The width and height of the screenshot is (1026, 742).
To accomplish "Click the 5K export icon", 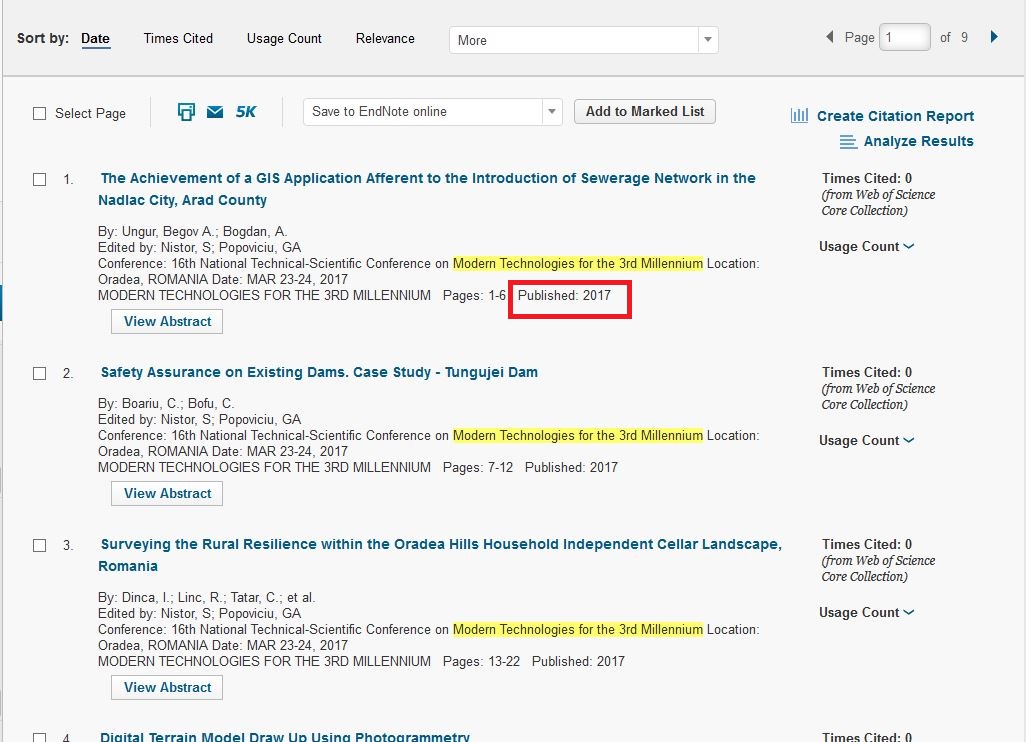I will (x=246, y=112).
